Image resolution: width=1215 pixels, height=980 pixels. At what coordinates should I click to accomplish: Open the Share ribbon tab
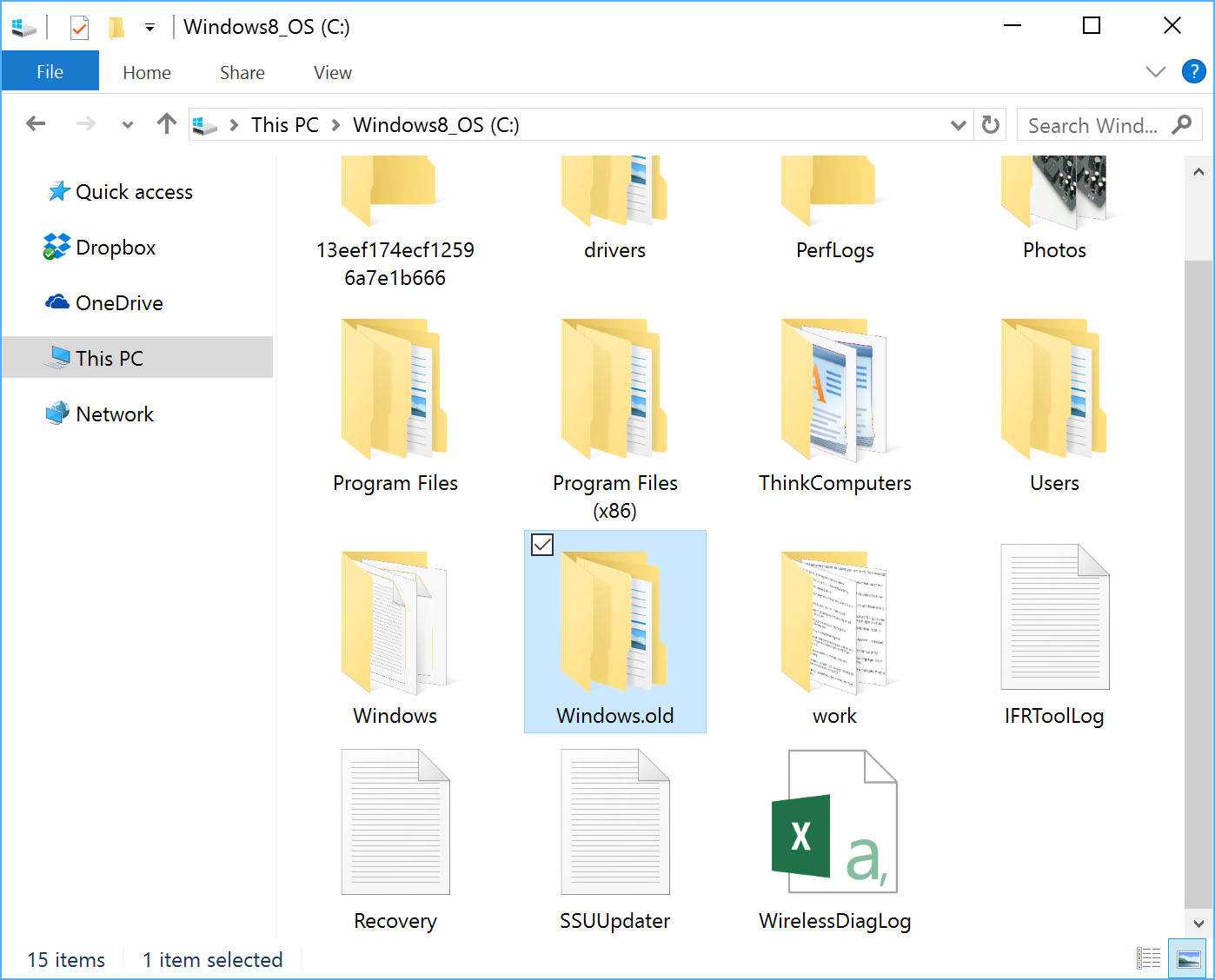(242, 73)
